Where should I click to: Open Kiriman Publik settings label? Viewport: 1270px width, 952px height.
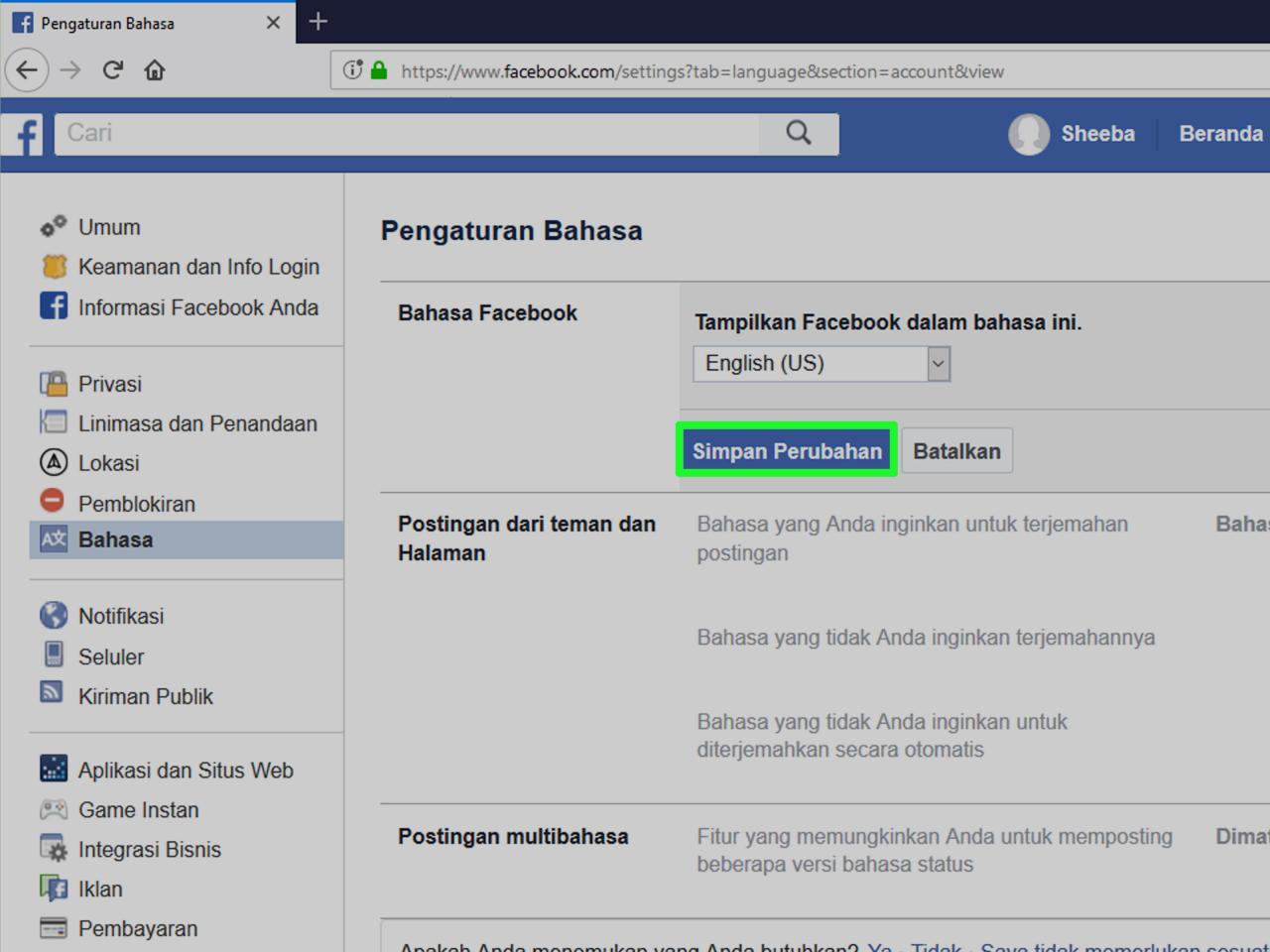point(146,697)
